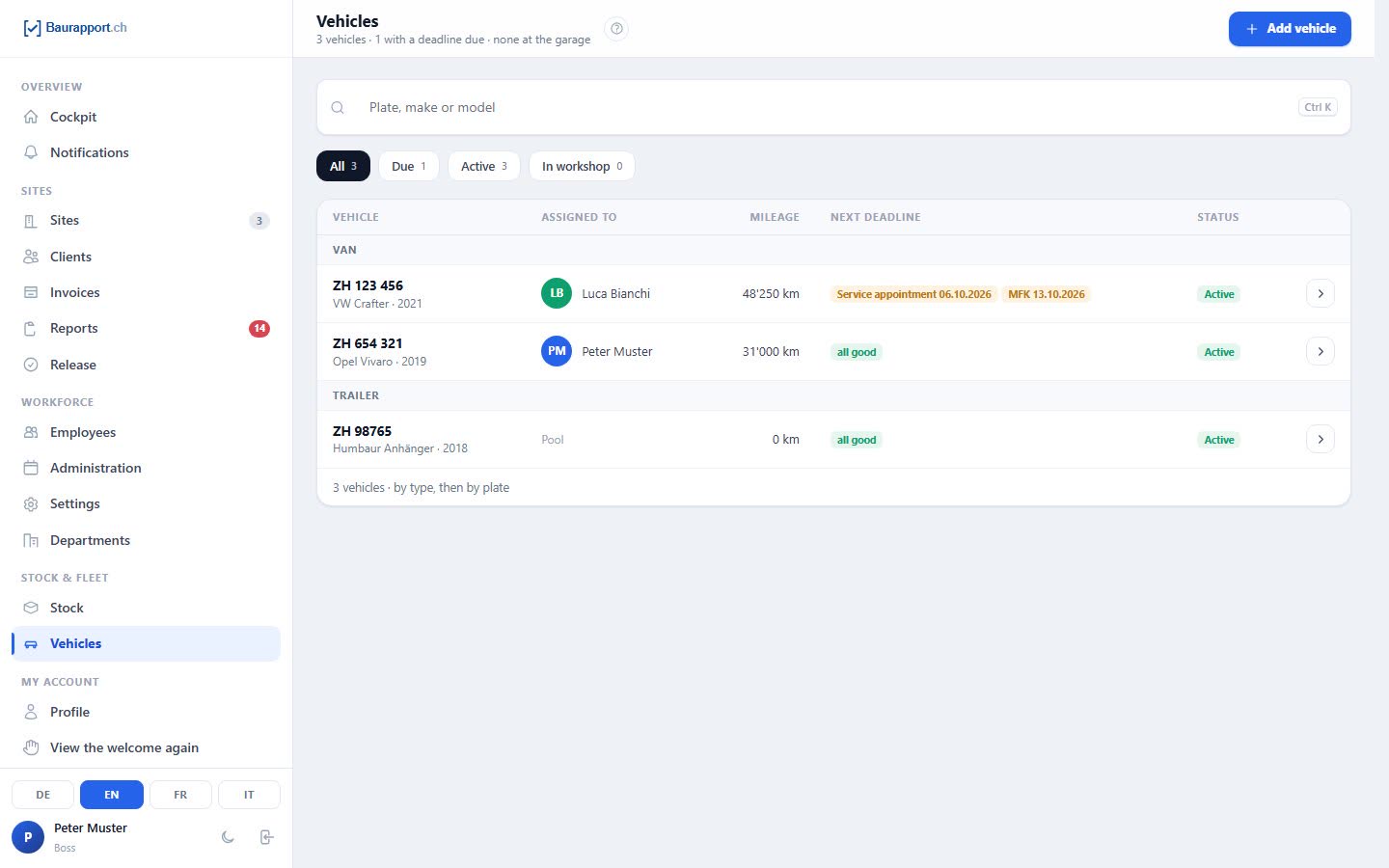Expand ZH 123 456 row chevron
Image resolution: width=1389 pixels, height=868 pixels.
coord(1321,293)
